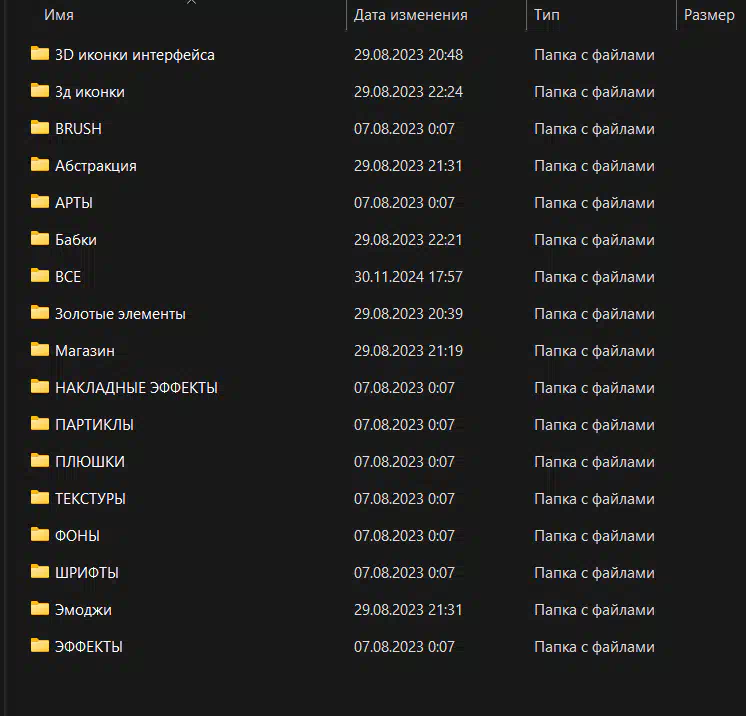Click the date 29.08.2023 20:48
This screenshot has width=746, height=716.
coord(408,55)
